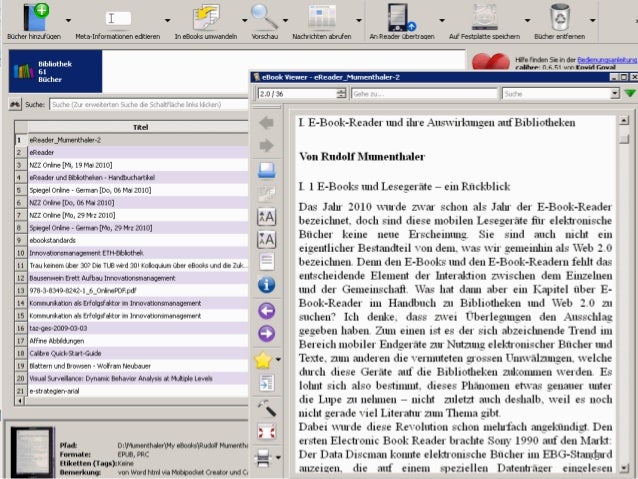Click the reference mode icon
Screen dimensions: 638x479
(x=267, y=383)
